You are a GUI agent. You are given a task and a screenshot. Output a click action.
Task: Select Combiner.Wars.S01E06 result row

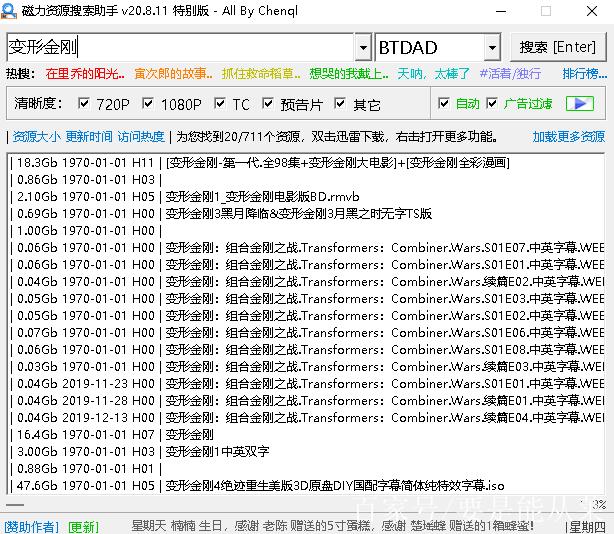click(x=305, y=333)
